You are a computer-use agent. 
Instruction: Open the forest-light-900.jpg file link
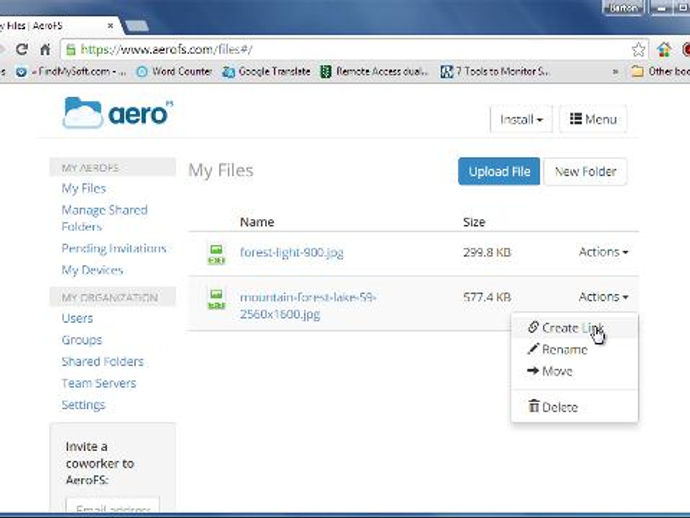click(291, 253)
